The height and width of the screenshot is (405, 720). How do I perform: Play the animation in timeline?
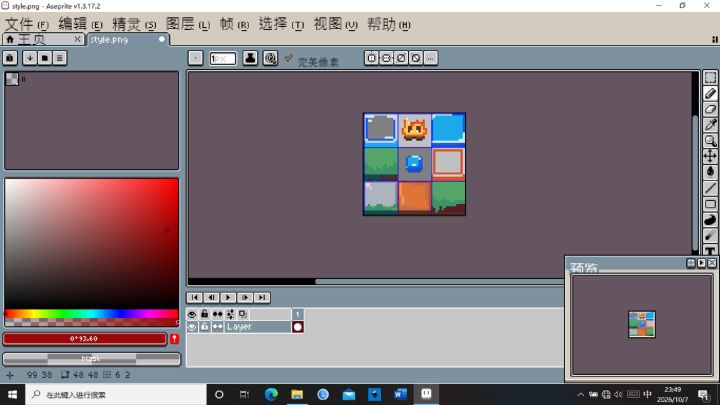228,298
